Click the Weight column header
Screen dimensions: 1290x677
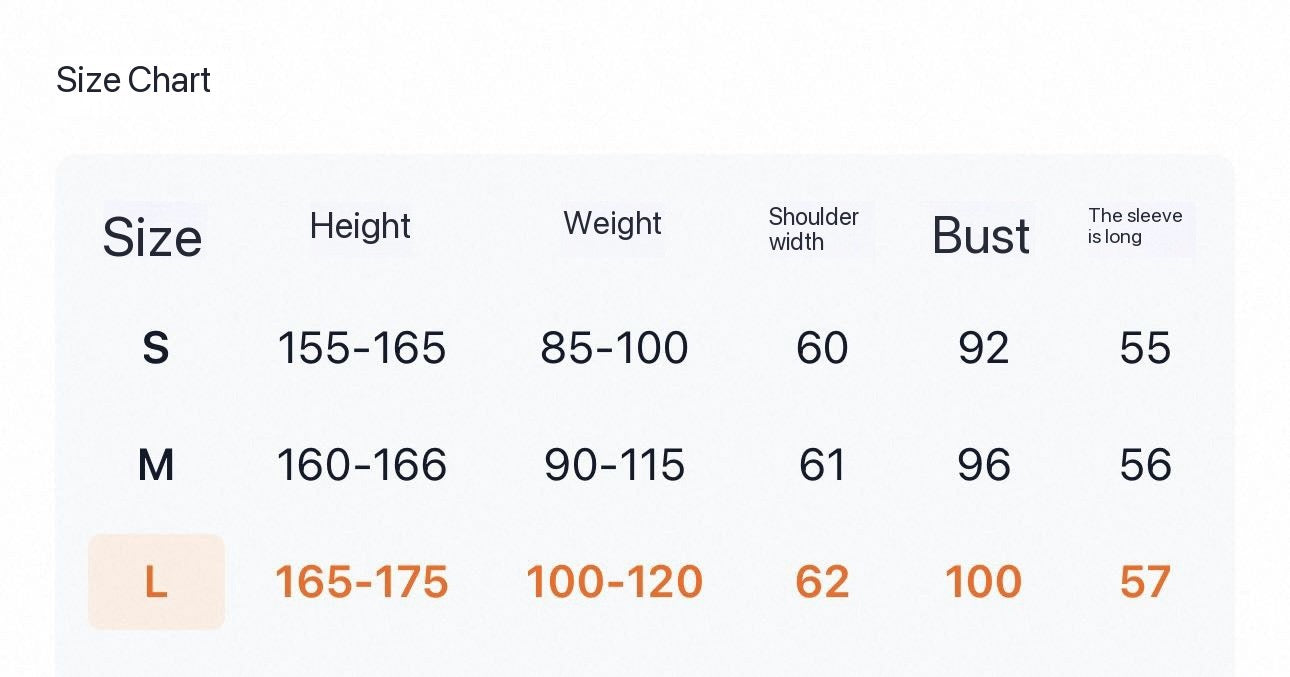612,223
